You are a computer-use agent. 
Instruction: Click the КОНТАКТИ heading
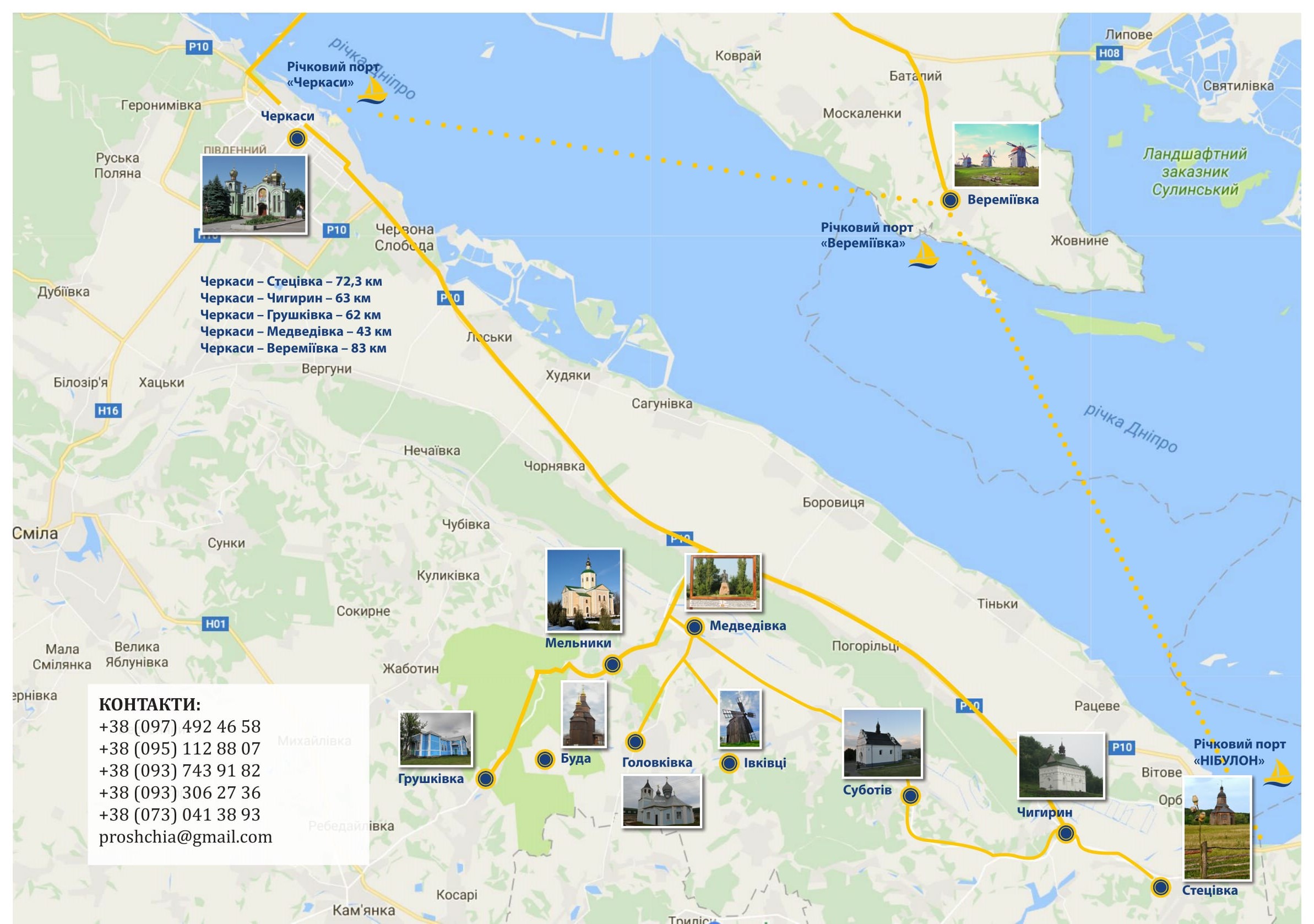(150, 704)
